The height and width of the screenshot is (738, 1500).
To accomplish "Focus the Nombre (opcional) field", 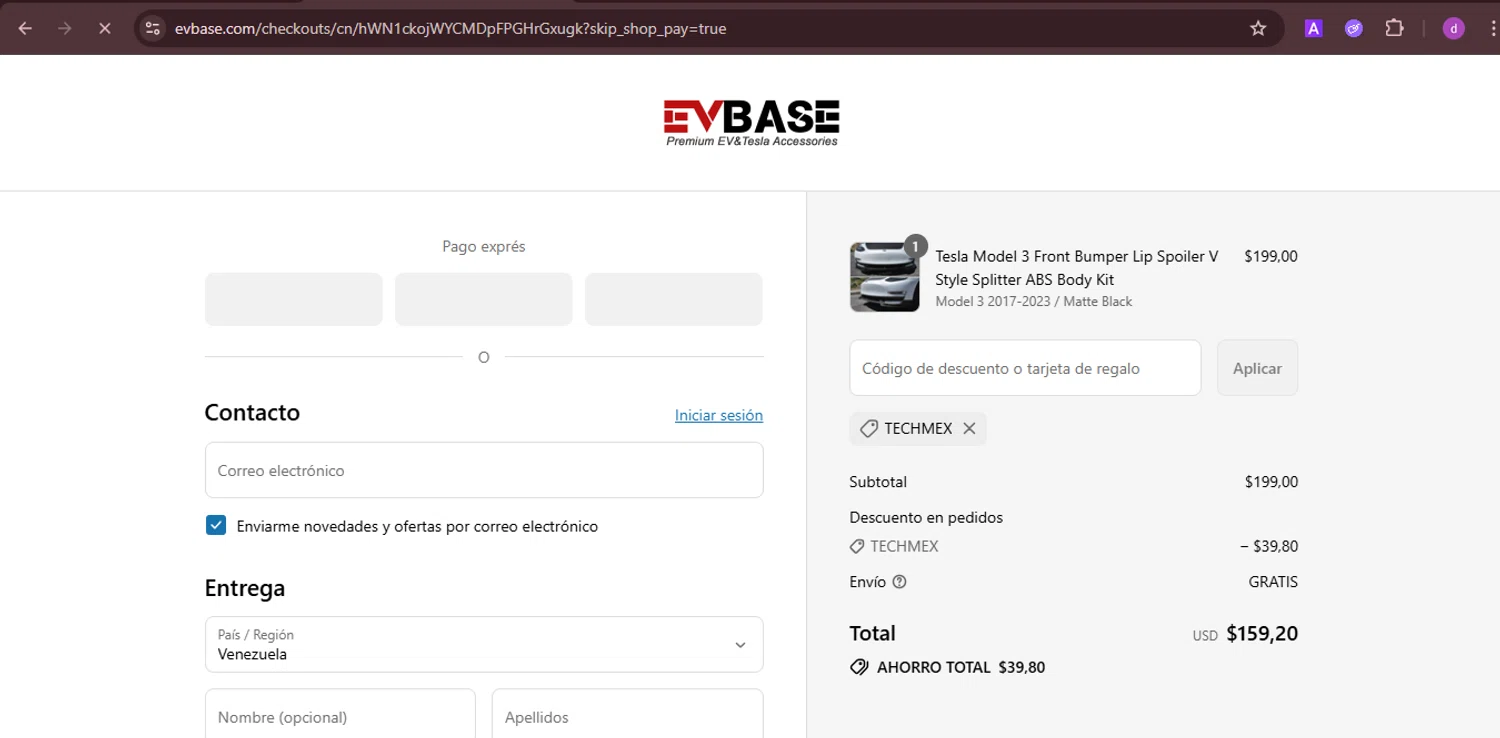I will point(340,716).
